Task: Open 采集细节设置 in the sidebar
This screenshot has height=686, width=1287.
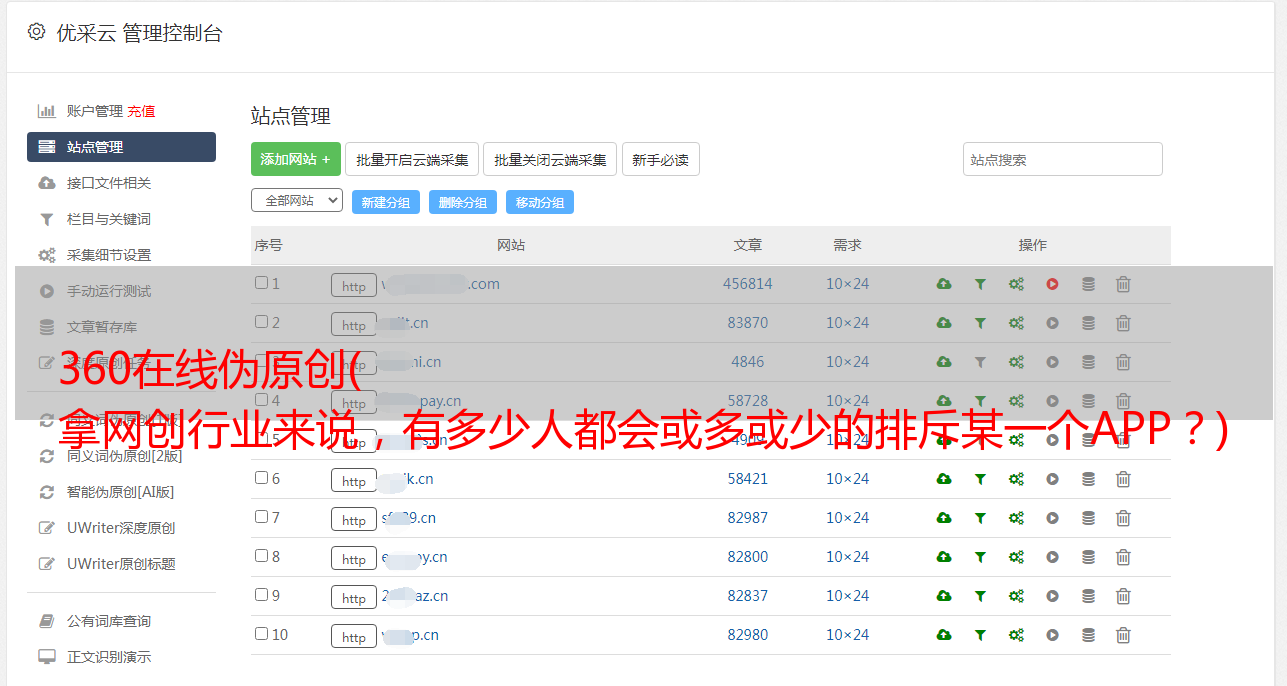Action: pyautogui.click(x=109, y=255)
